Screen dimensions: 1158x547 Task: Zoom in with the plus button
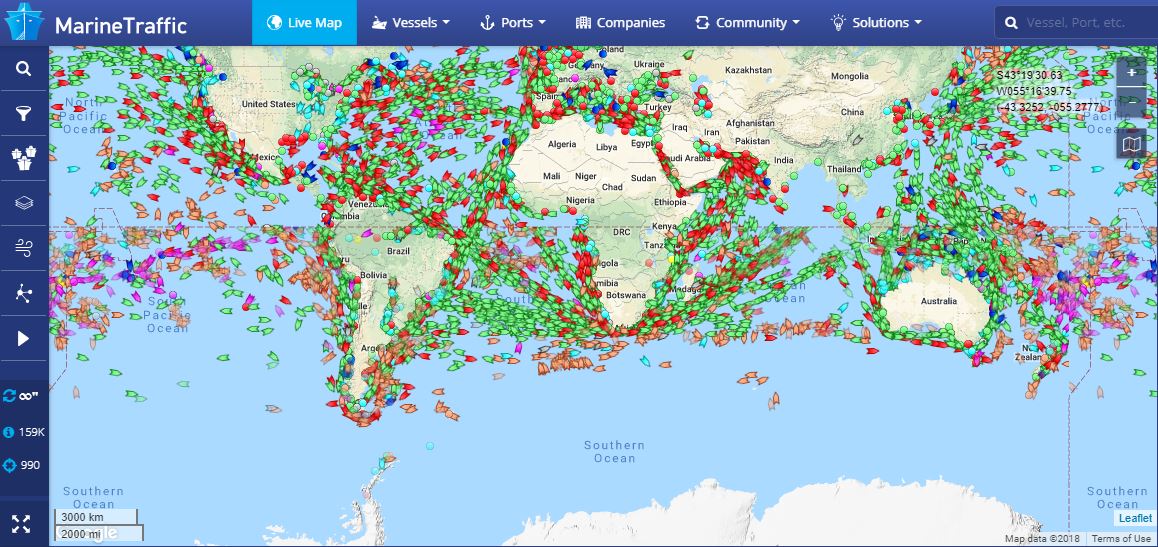tap(1131, 72)
